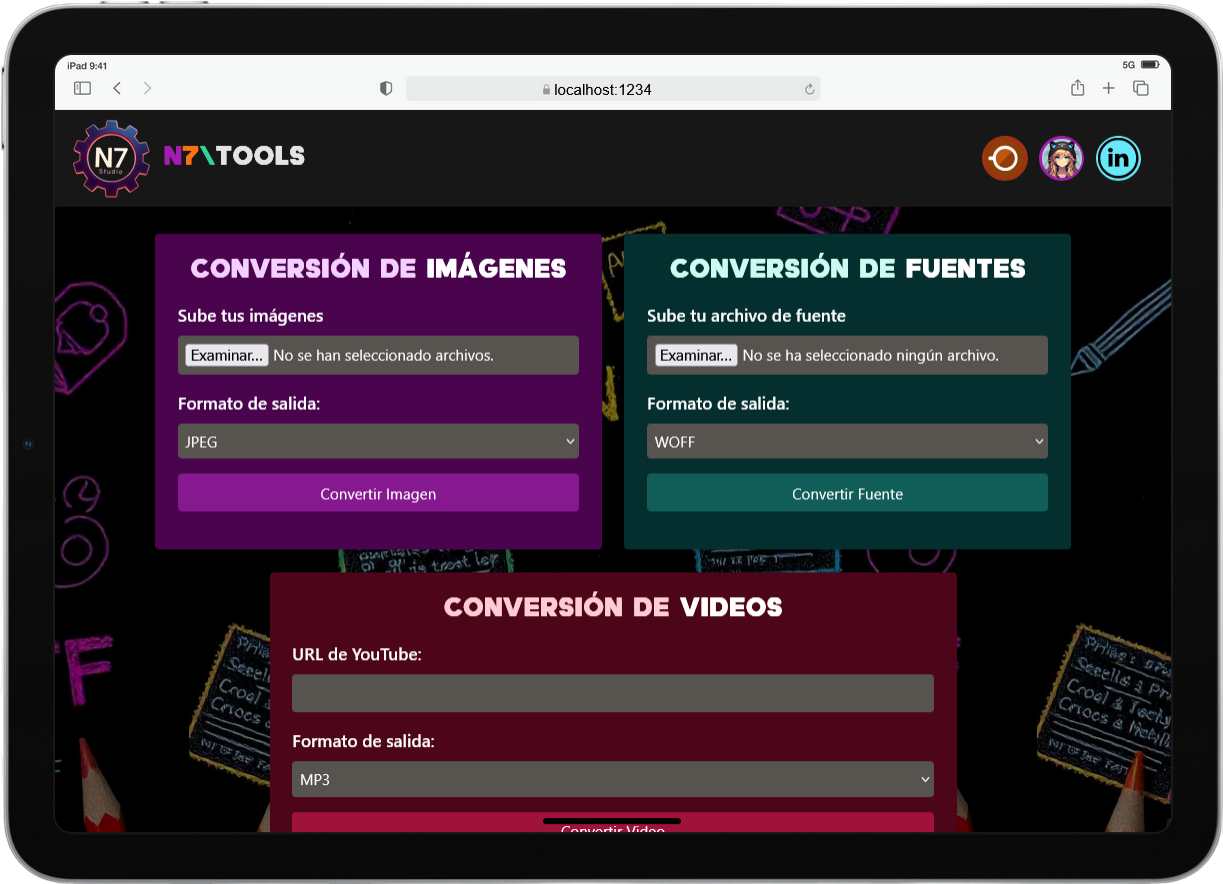This screenshot has height=884, width=1223.
Task: Expand the WOFF font output format dropdown
Action: coord(847,441)
